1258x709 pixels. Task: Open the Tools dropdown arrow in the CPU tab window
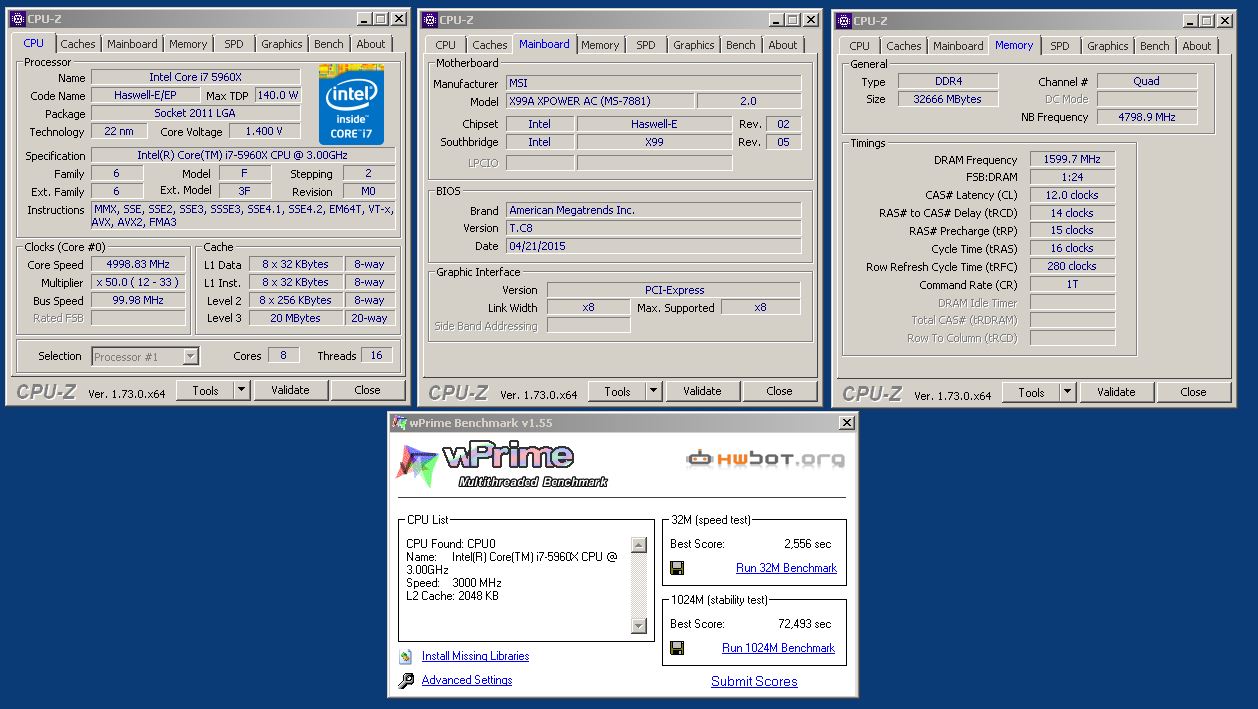(241, 390)
